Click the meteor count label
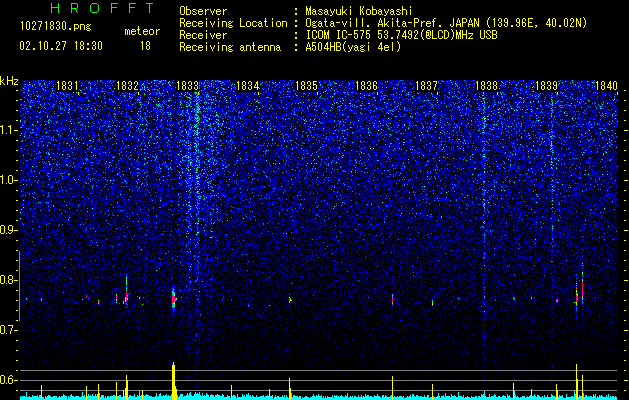629x400 pixels. click(x=142, y=31)
